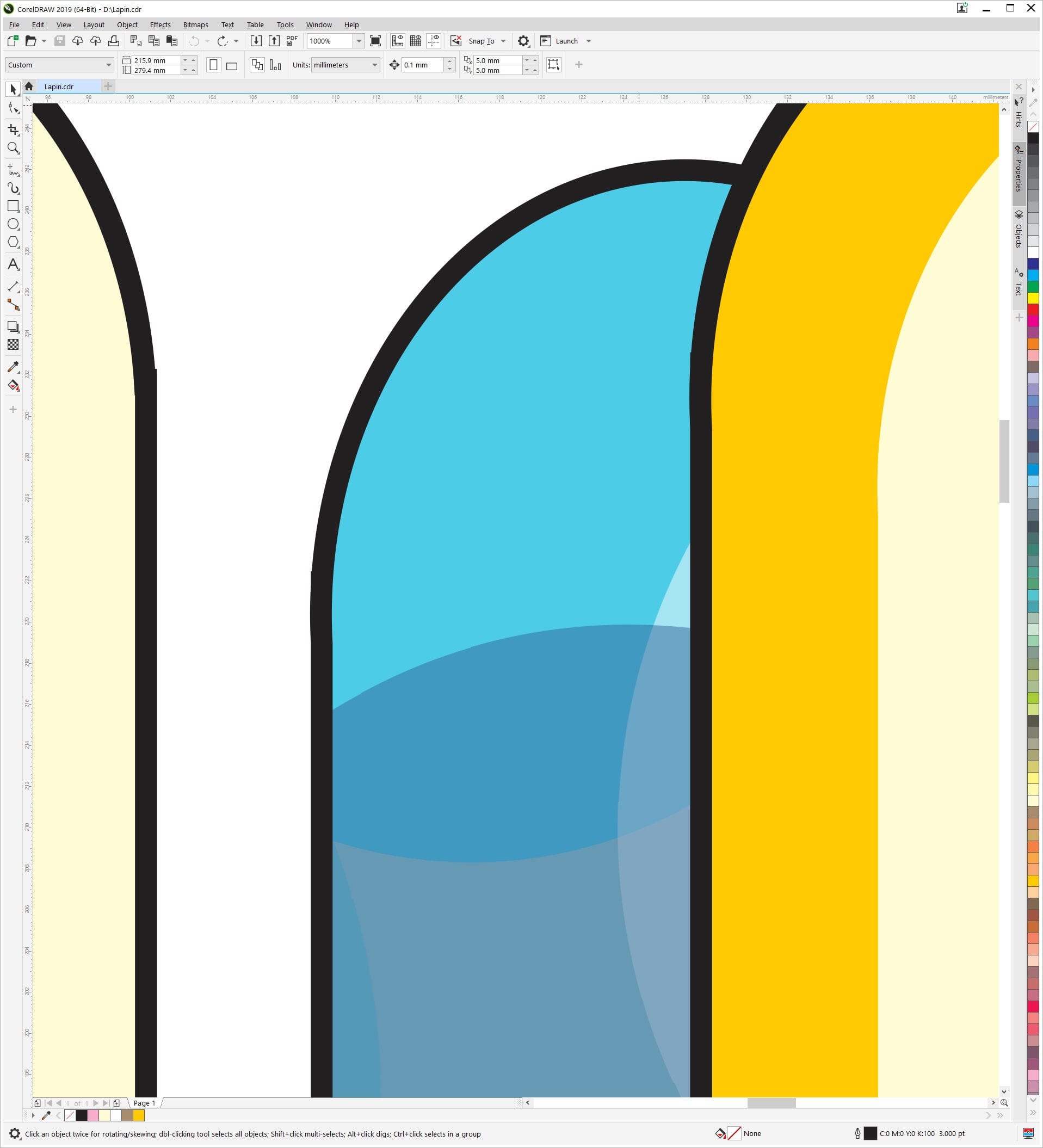Switch to the Lapin.cdr document tab
Image resolution: width=1043 pixels, height=1148 pixels.
click(x=59, y=87)
